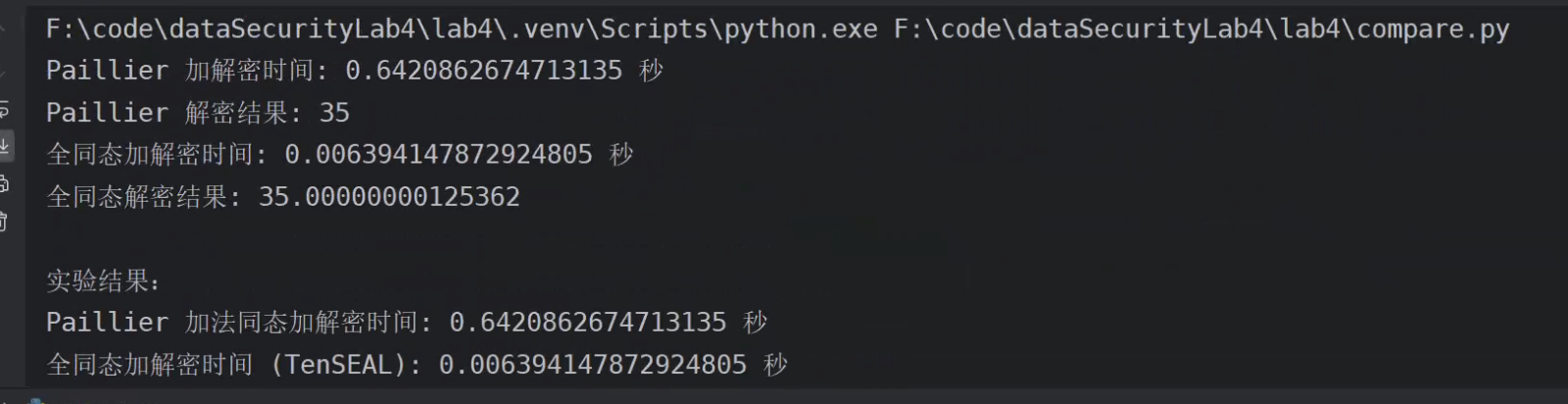Click the Up the Stack Trace arrow
This screenshot has height=404, width=1568.
click(3, 27)
